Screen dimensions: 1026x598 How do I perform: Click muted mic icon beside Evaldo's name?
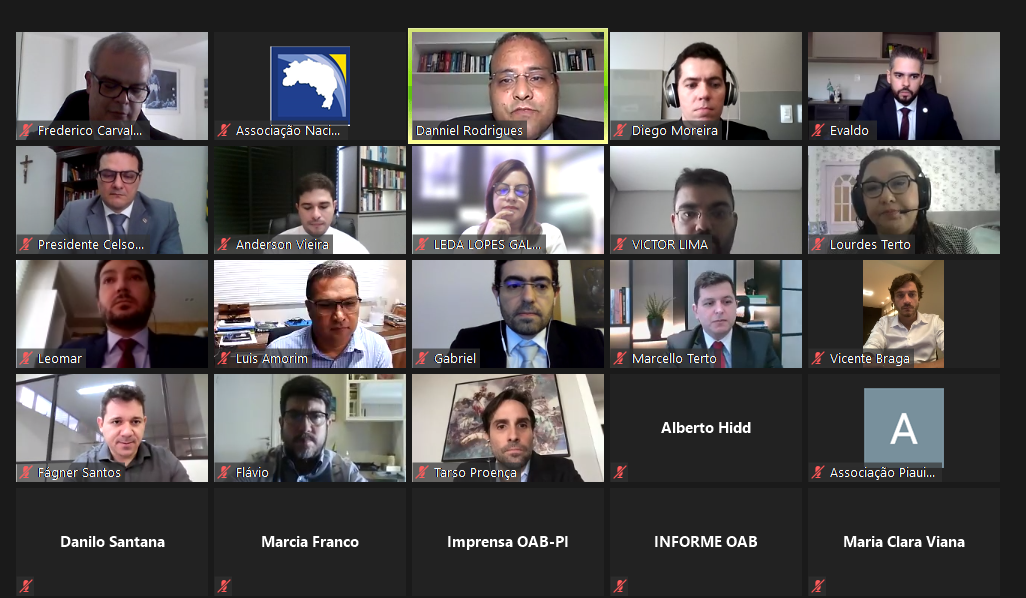[x=818, y=130]
